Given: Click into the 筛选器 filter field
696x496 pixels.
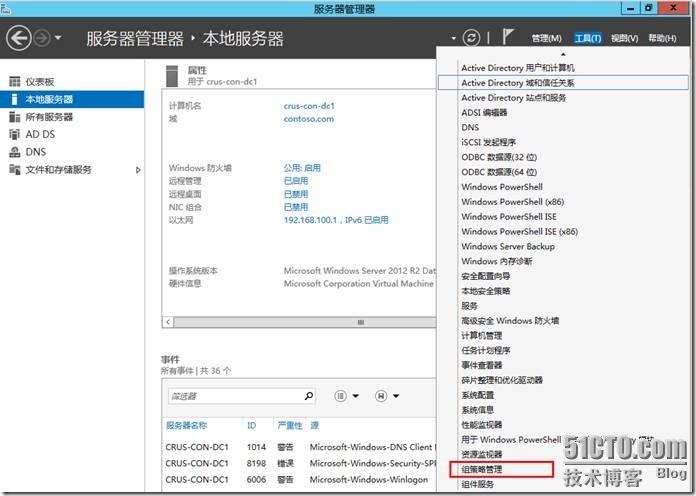Looking at the screenshot, I should click(235, 396).
